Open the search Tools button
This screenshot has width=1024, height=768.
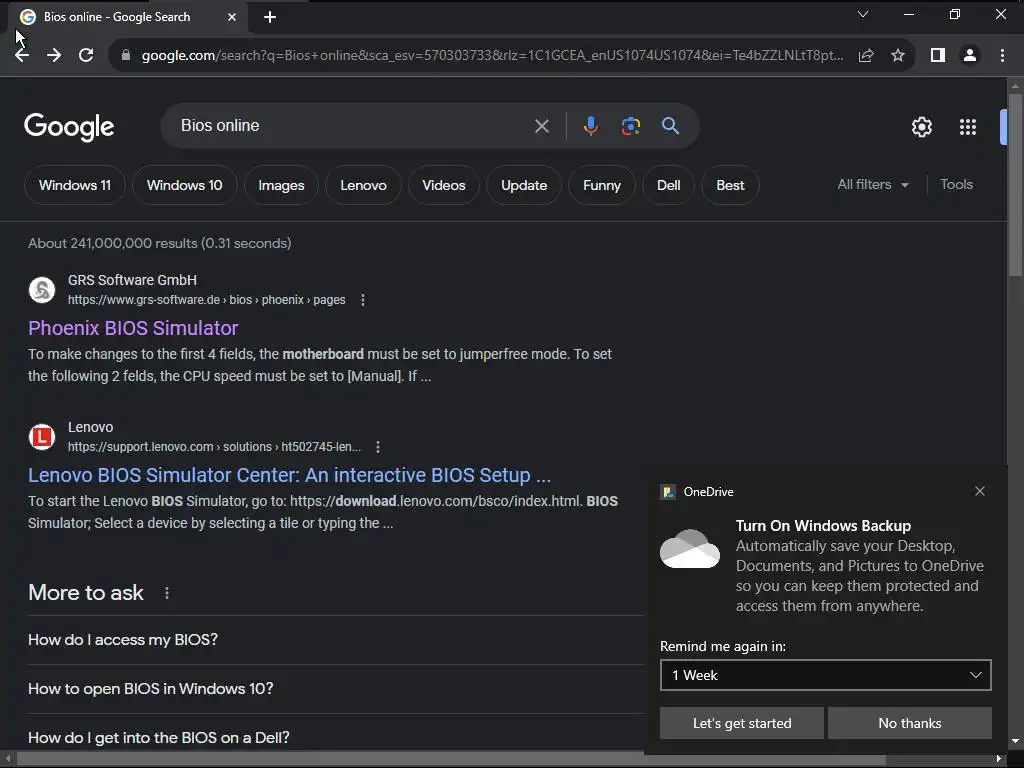[x=956, y=185]
